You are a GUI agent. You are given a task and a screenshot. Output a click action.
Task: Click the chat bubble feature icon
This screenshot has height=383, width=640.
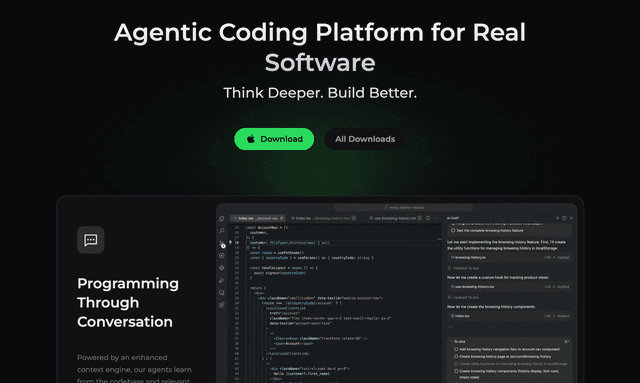[91, 240]
